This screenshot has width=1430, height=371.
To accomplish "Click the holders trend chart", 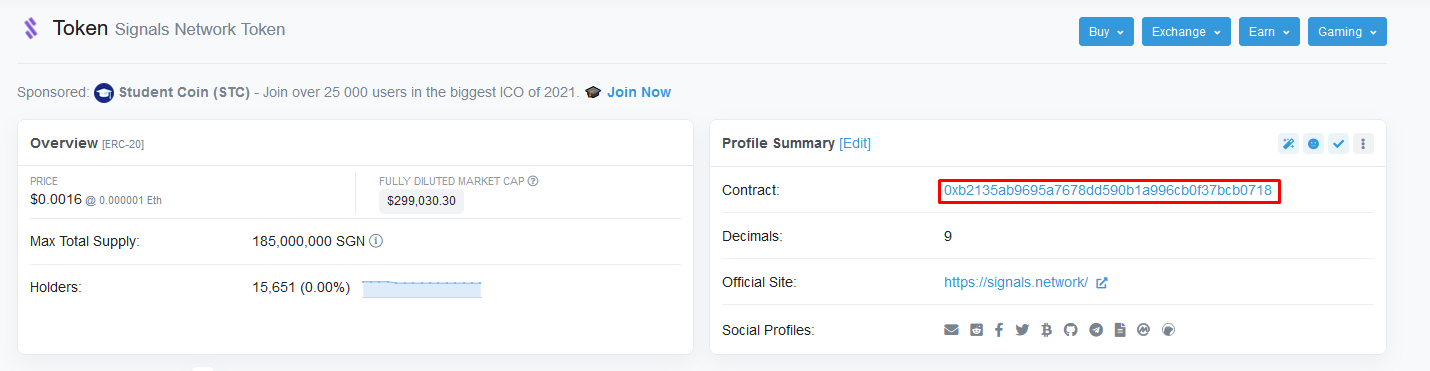I will click(422, 289).
